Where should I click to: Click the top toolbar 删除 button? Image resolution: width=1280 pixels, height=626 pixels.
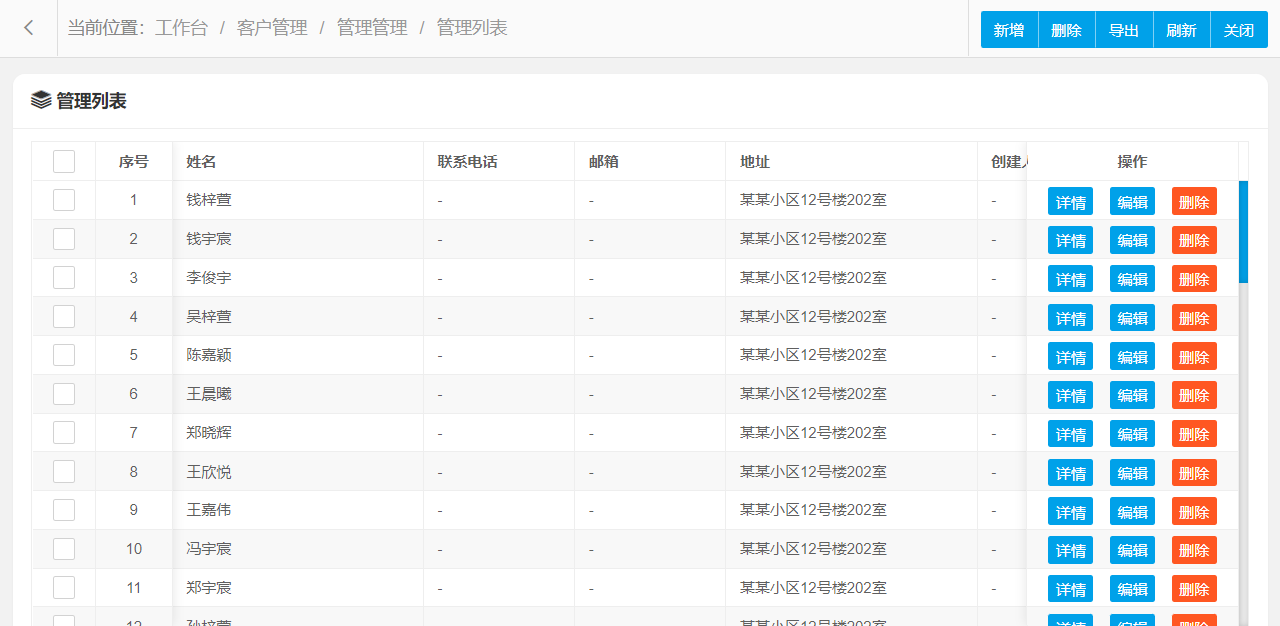[x=1067, y=30]
